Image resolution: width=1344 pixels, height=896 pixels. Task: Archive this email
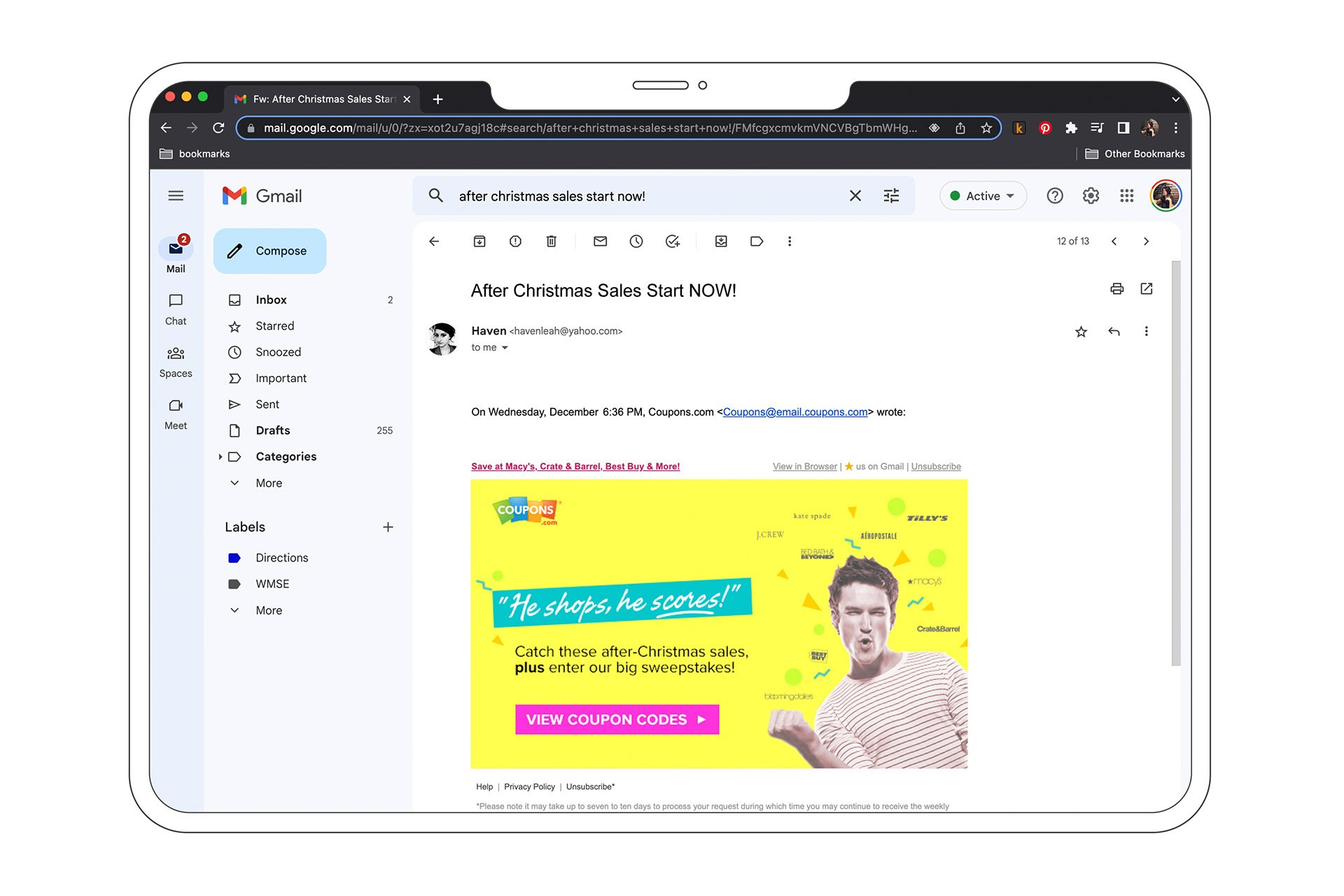tap(479, 241)
